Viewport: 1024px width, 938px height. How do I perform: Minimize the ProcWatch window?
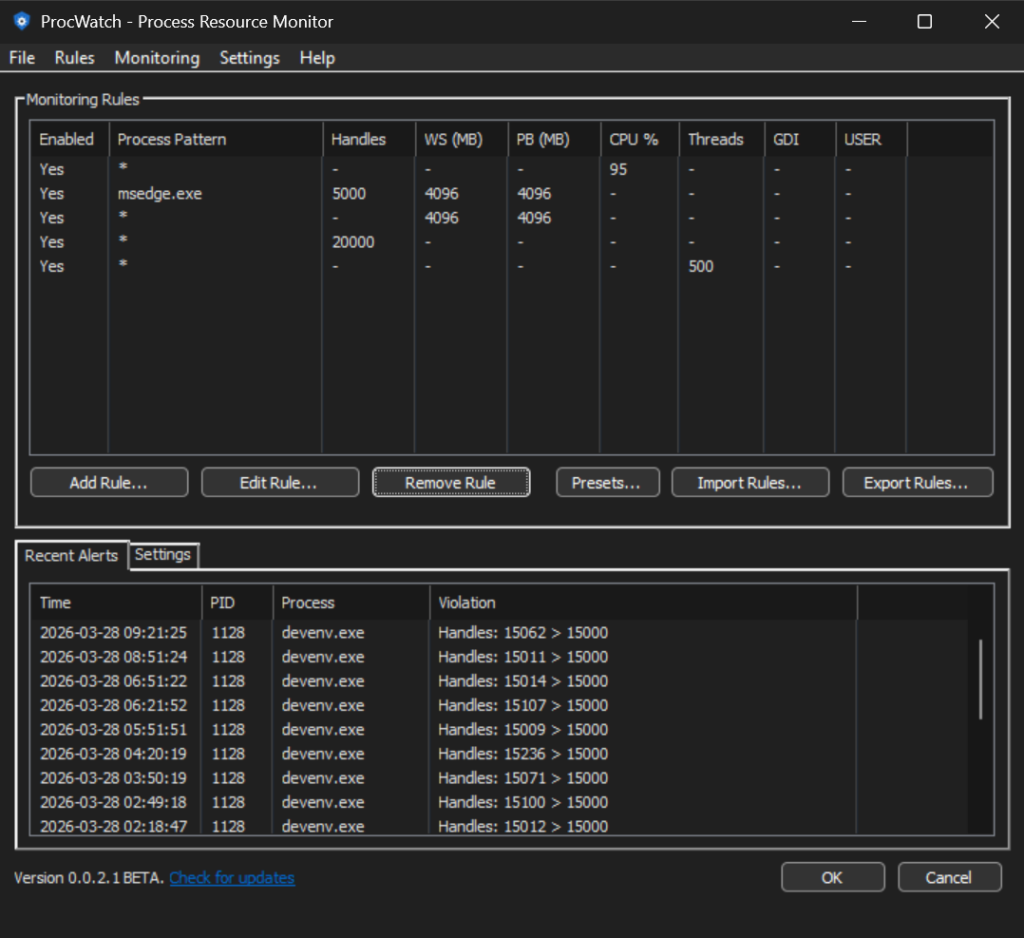(859, 22)
